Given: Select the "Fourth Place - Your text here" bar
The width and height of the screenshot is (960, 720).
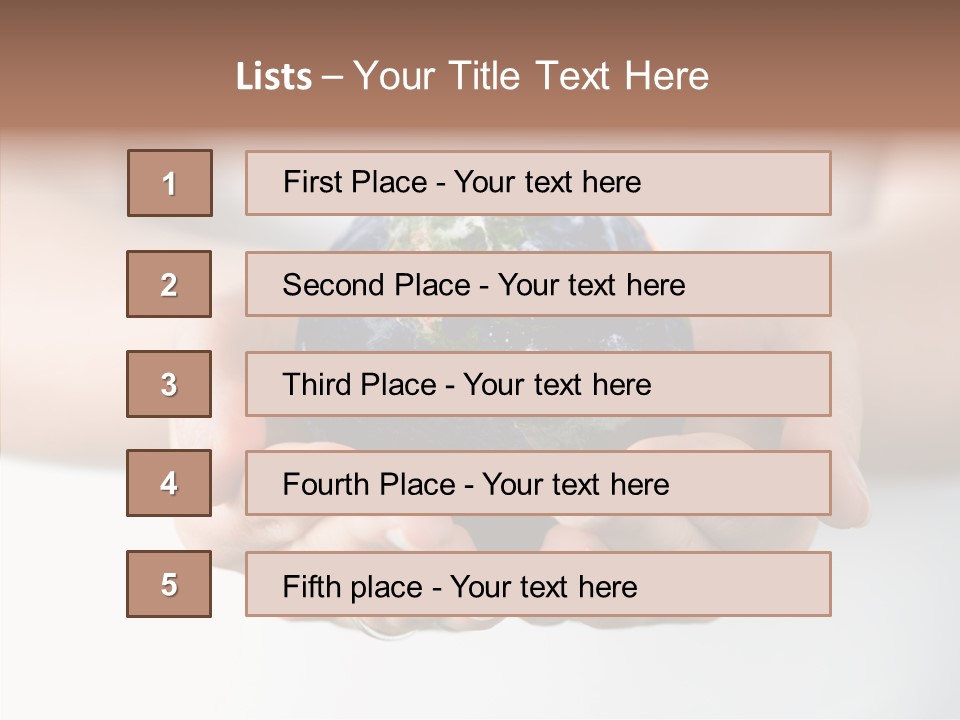Looking at the screenshot, I should pos(538,483).
